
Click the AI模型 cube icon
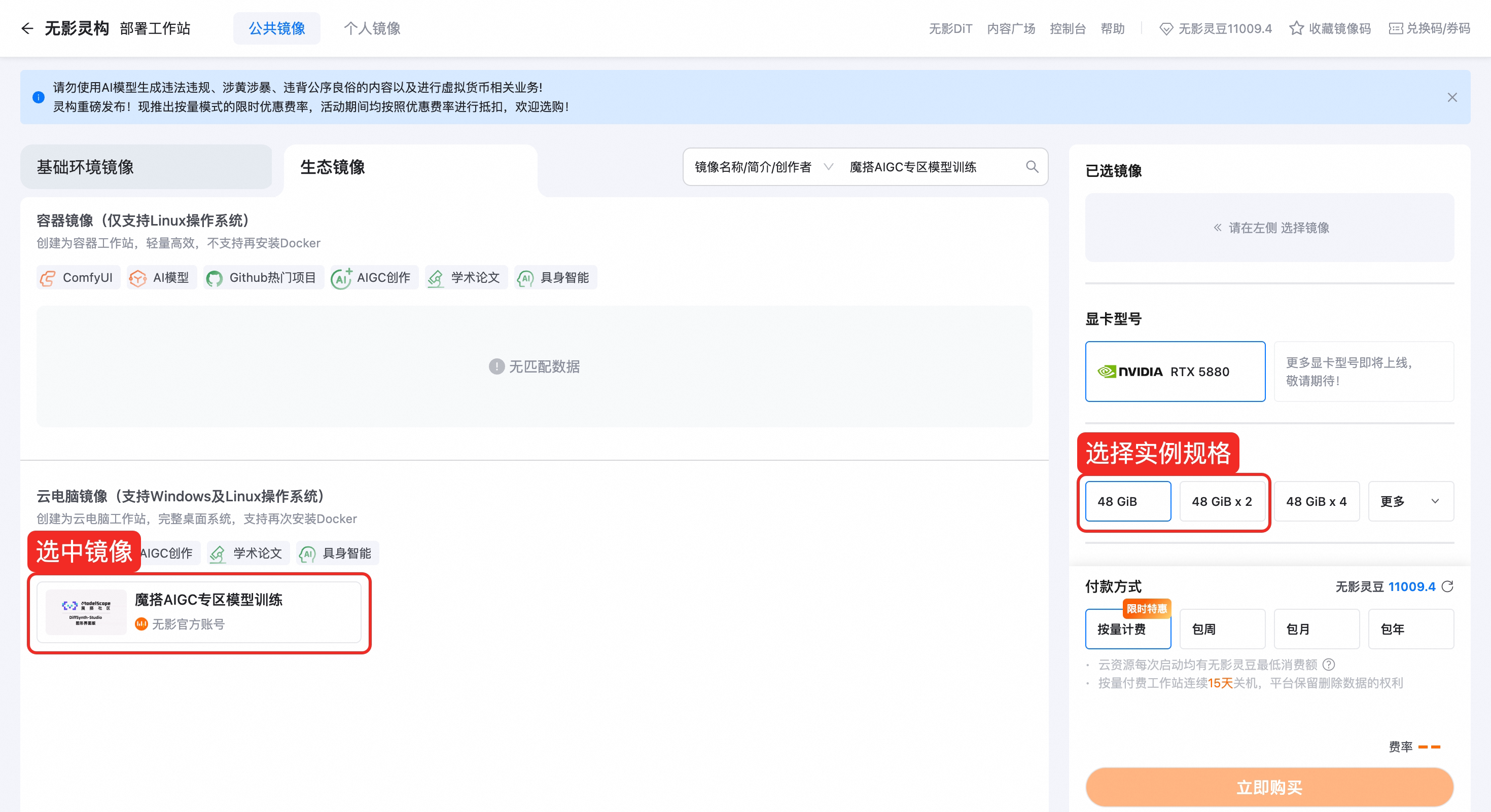click(x=138, y=278)
